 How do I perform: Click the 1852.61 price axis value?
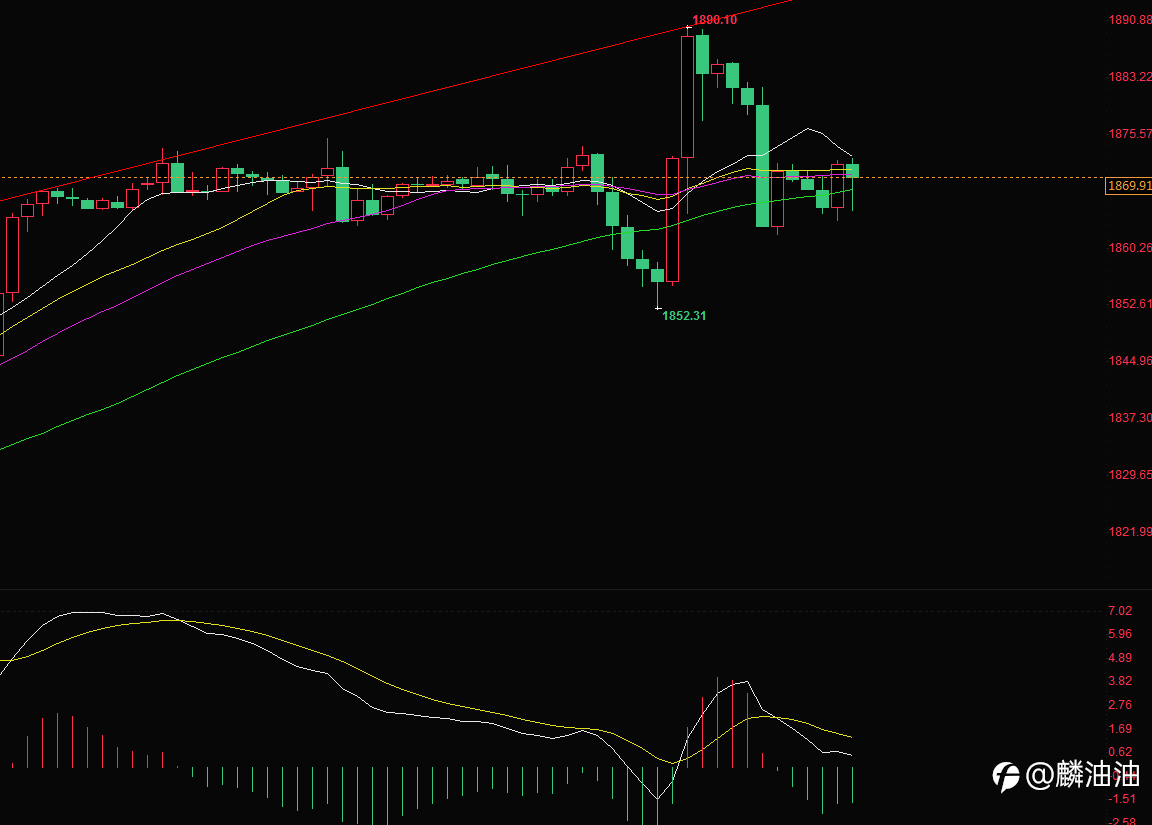tap(1130, 303)
